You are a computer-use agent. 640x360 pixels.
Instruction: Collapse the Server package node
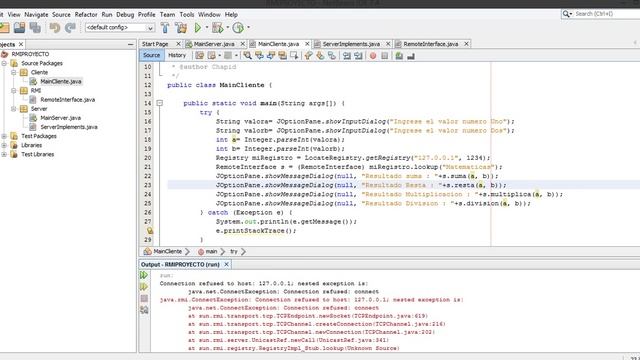tap(13, 109)
